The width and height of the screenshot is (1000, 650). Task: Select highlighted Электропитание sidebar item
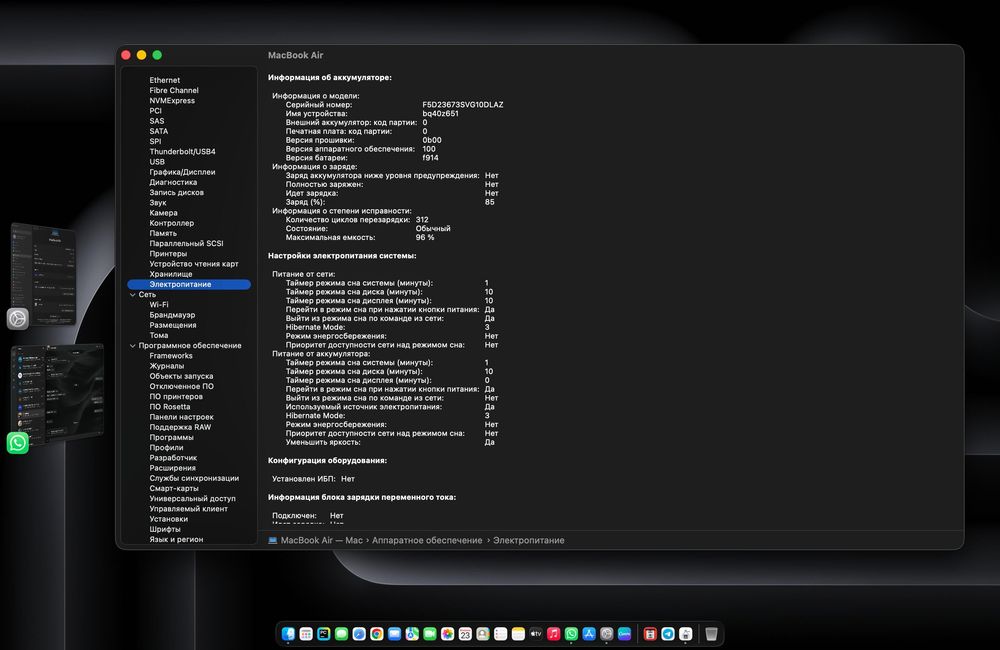tap(189, 284)
